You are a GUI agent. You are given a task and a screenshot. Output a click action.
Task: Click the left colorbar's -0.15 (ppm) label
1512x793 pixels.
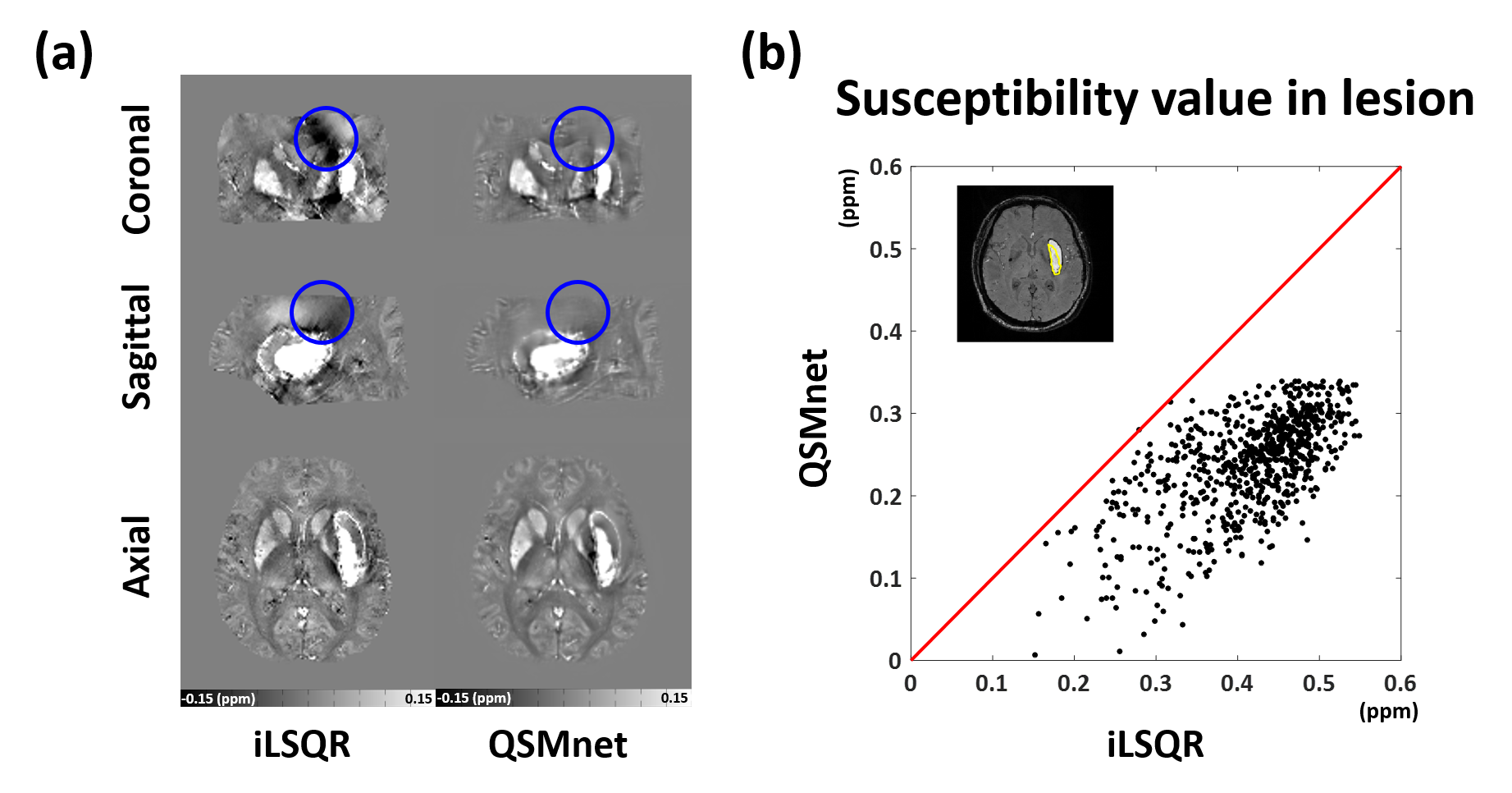point(219,699)
